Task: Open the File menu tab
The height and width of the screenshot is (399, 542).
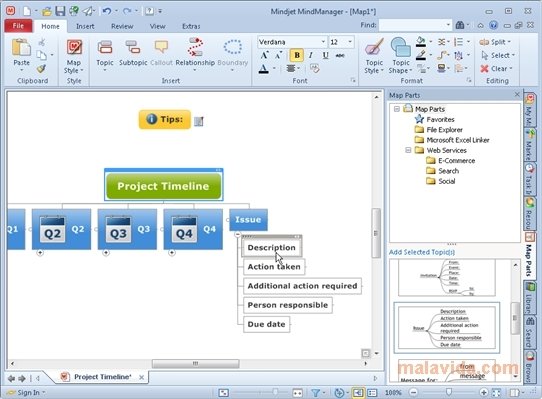Action: [18, 26]
